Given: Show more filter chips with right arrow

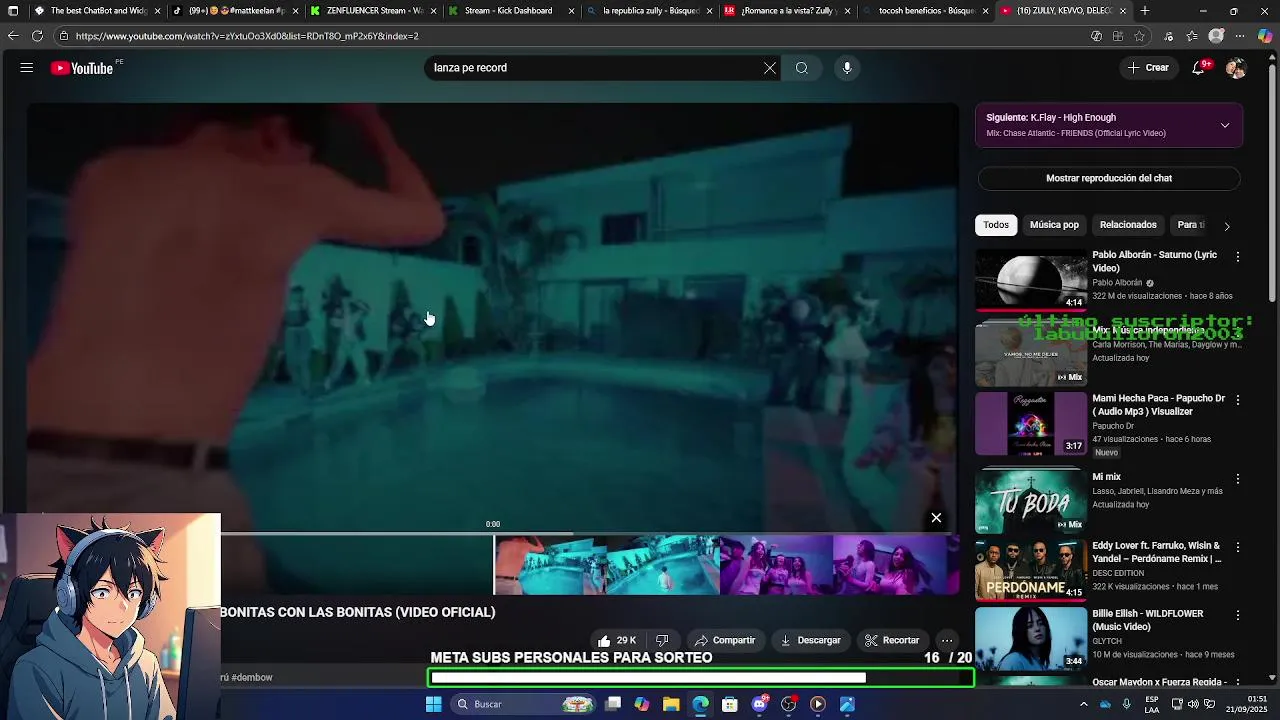Looking at the screenshot, I should point(1227,226).
